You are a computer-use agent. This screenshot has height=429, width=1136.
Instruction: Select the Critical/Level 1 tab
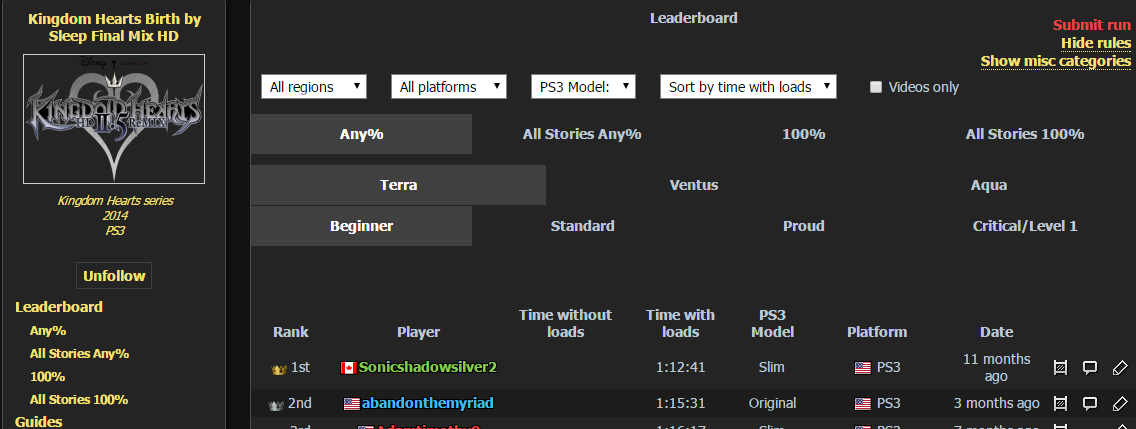click(1024, 226)
